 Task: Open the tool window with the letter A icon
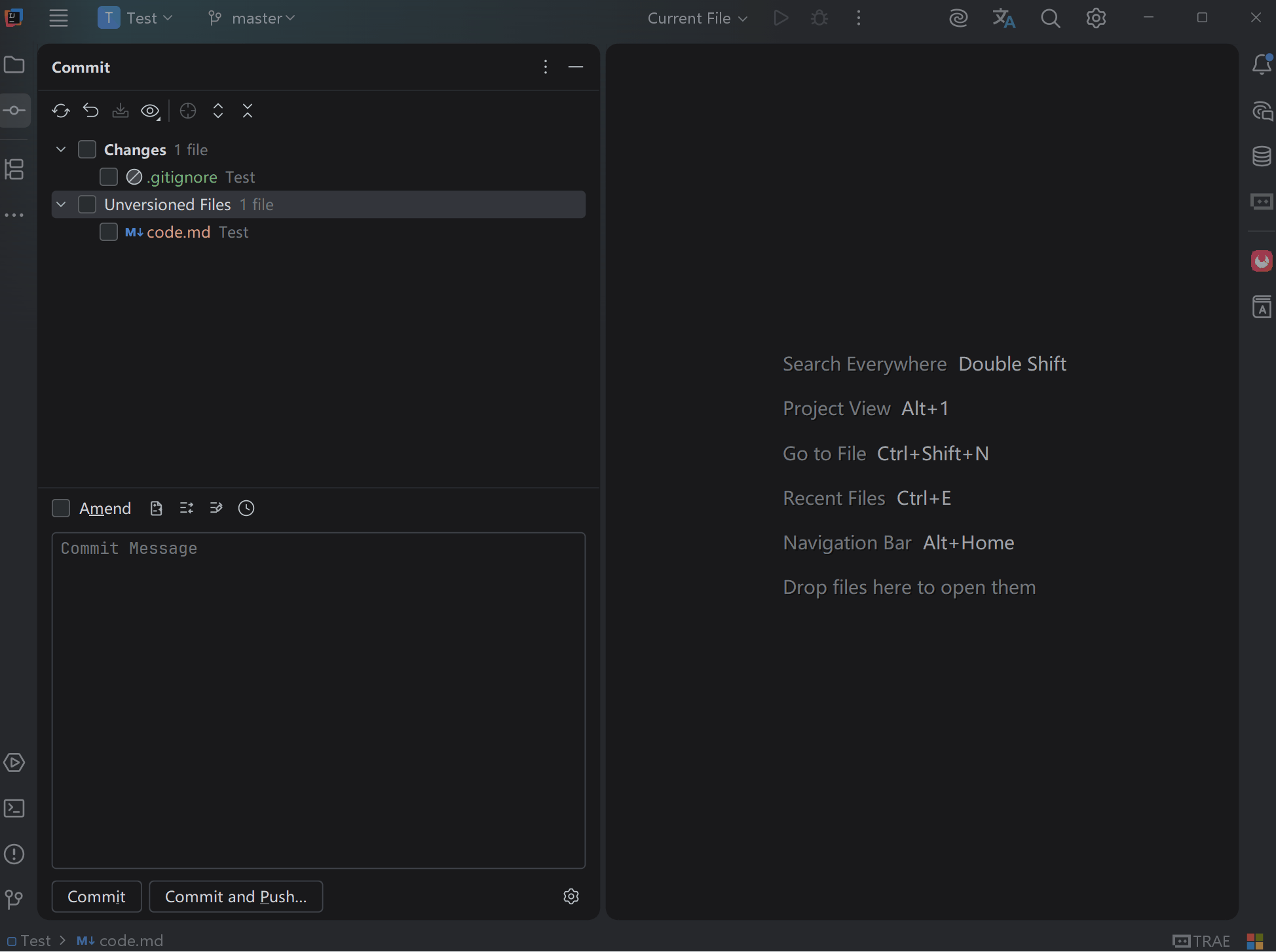pos(1262,306)
